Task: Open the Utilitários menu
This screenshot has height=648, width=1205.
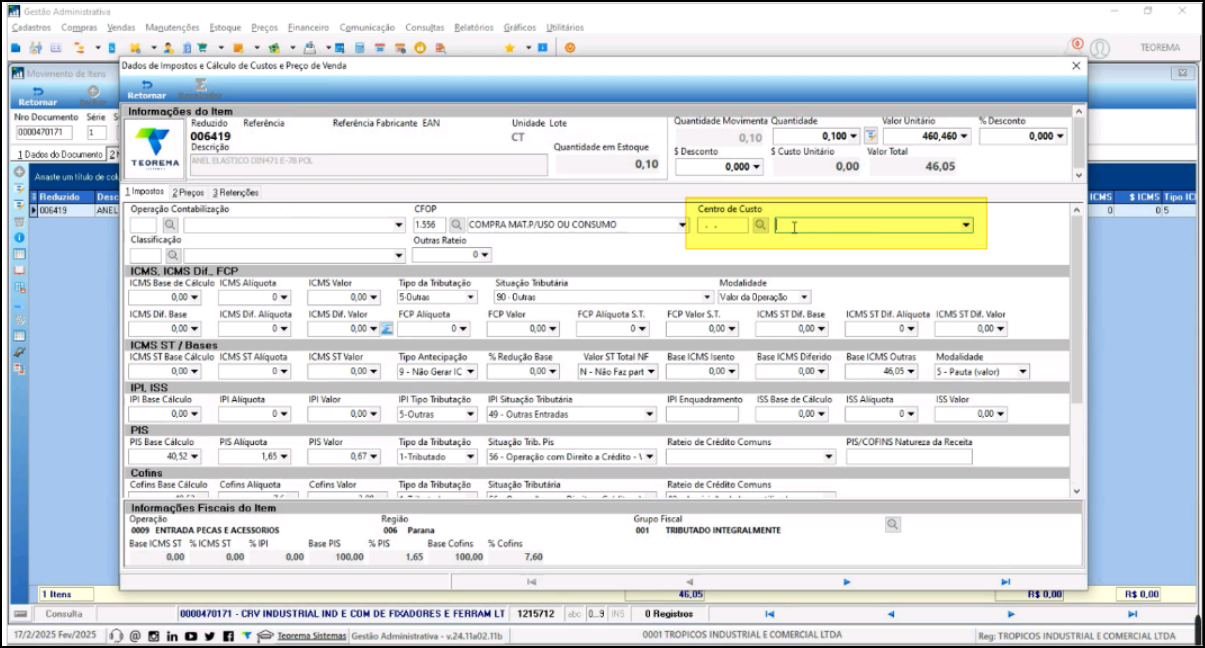Action: 566,27
